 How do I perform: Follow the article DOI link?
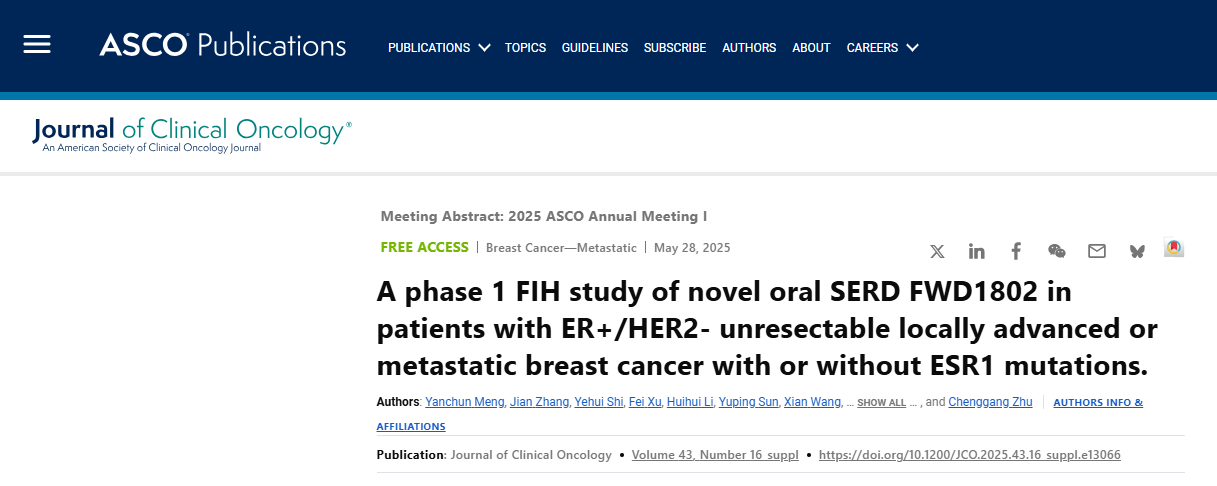click(969, 455)
